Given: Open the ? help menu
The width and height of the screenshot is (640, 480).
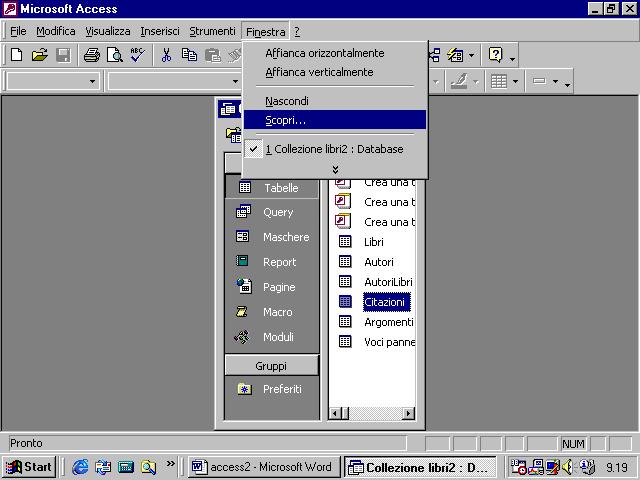Looking at the screenshot, I should [x=297, y=31].
